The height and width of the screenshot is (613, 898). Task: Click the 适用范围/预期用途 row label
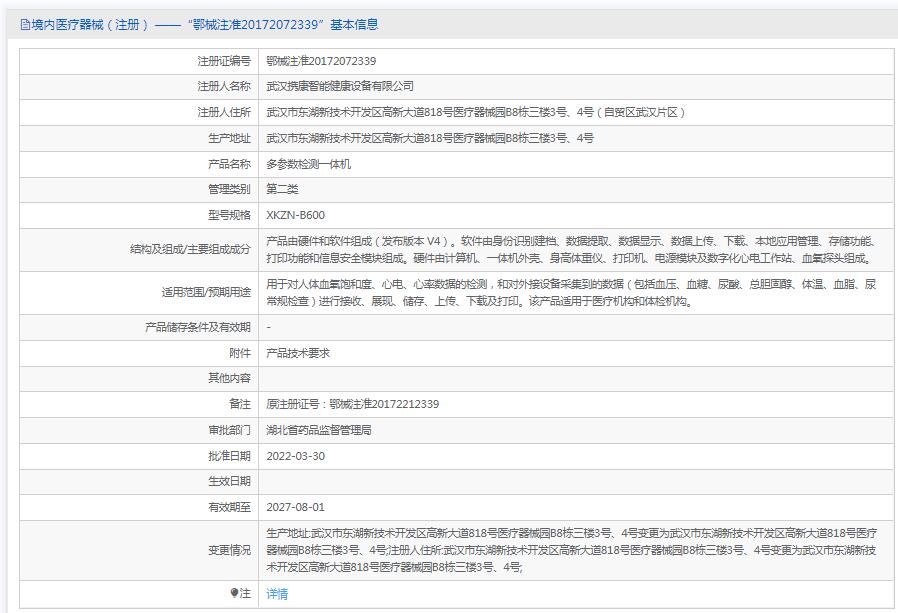click(206, 293)
